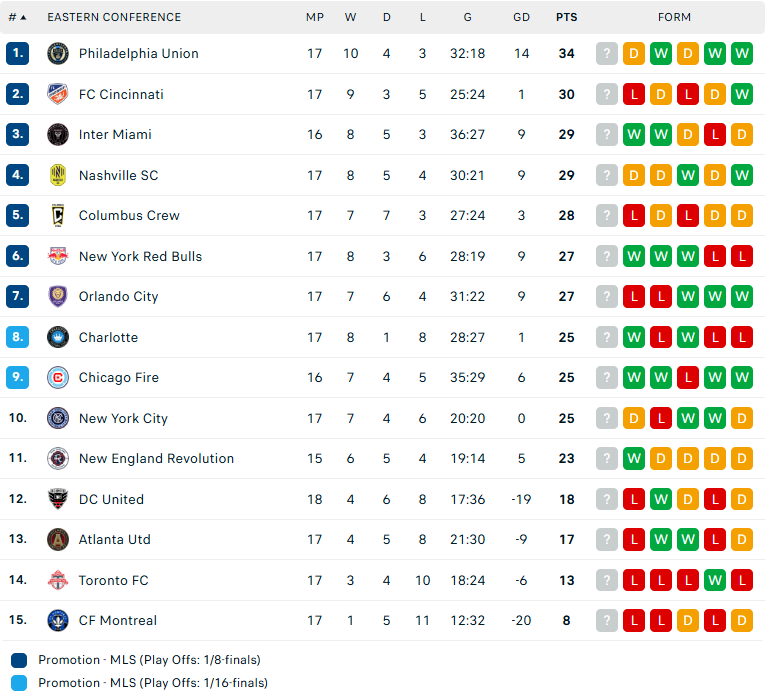Screen dimensions: 765x696
Task: Click the Nashville SC yellow logo
Action: point(58,175)
